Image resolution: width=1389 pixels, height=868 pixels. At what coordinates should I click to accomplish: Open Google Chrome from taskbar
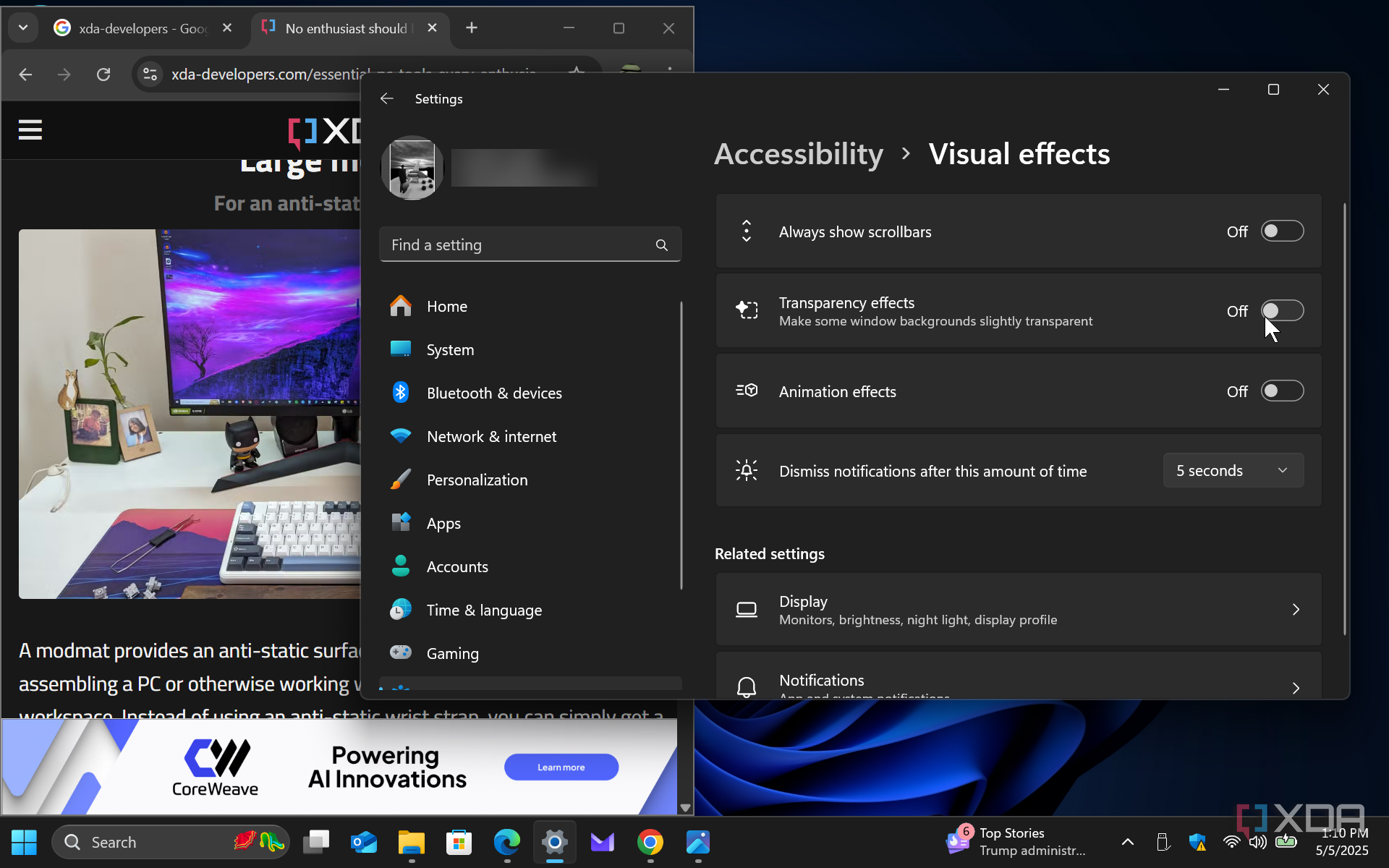[x=650, y=842]
